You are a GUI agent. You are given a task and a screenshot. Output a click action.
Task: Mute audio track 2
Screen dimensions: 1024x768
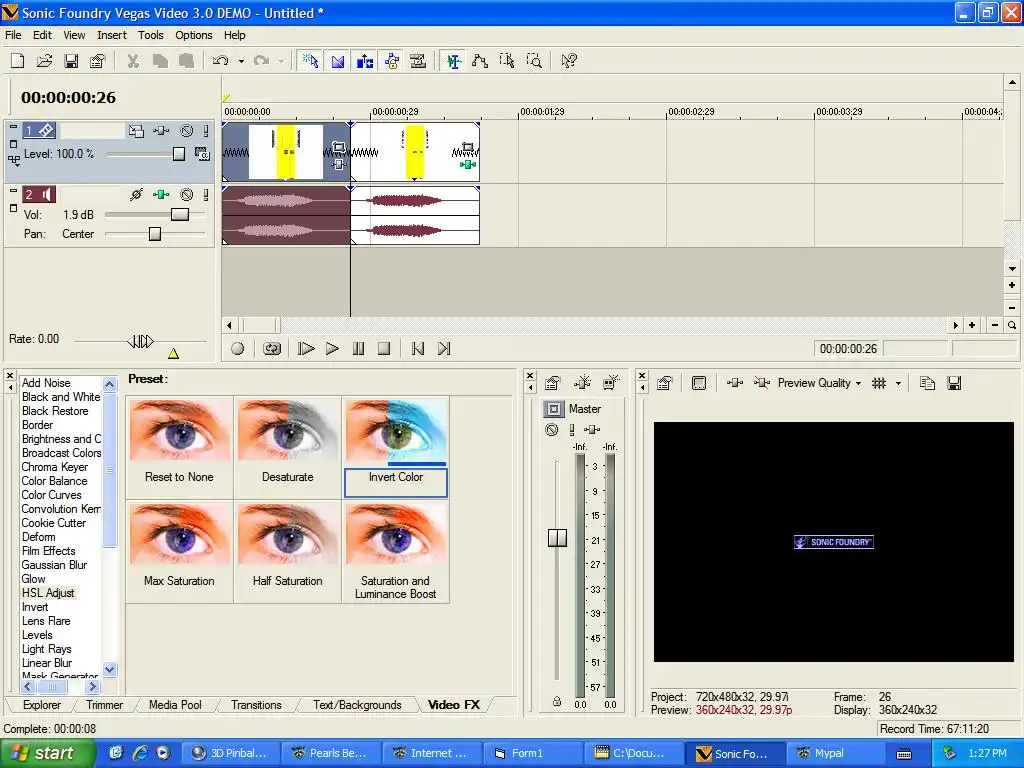pyautogui.click(x=187, y=195)
